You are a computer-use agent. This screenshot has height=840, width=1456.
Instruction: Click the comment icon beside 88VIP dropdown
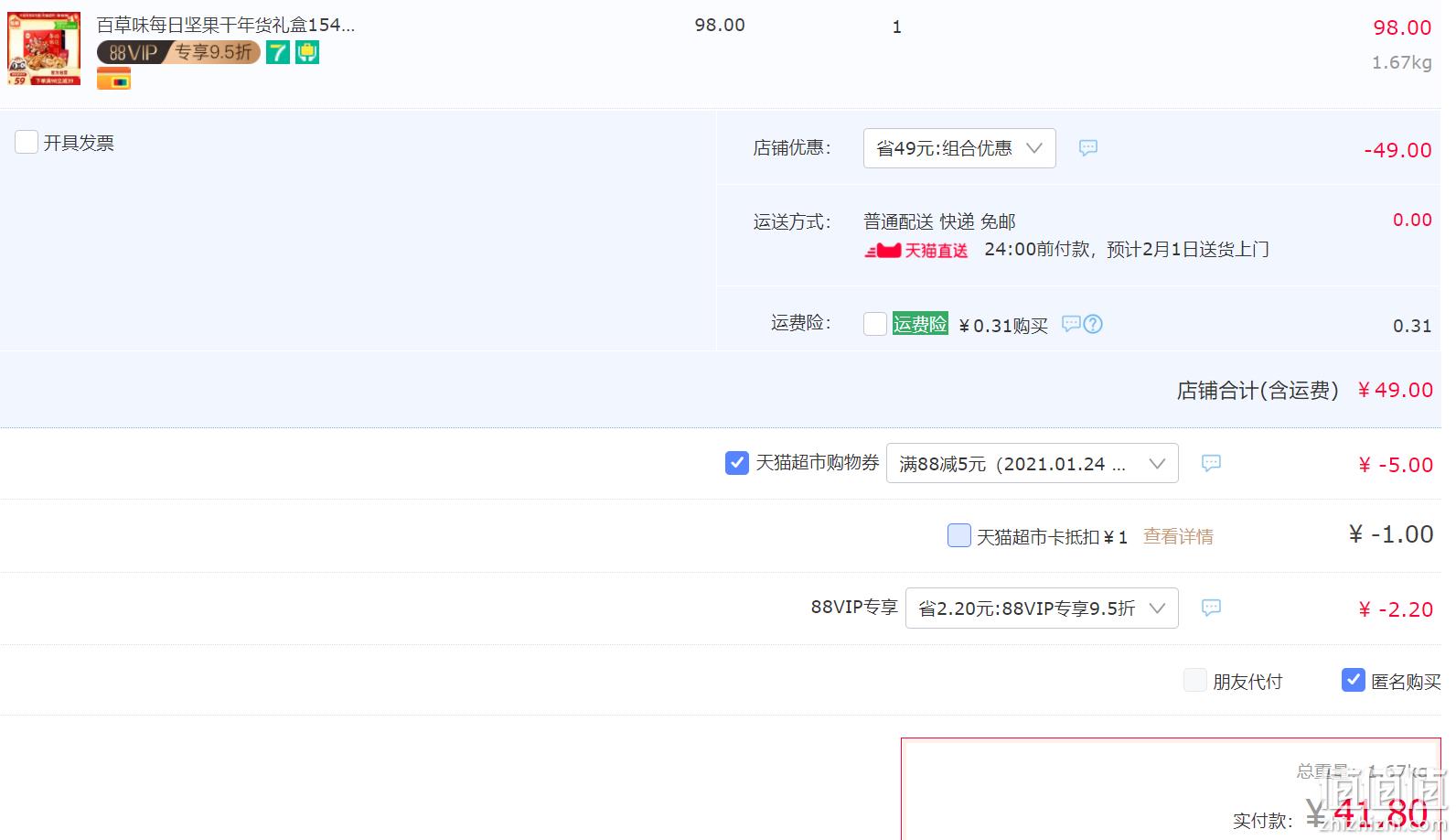[x=1211, y=608]
